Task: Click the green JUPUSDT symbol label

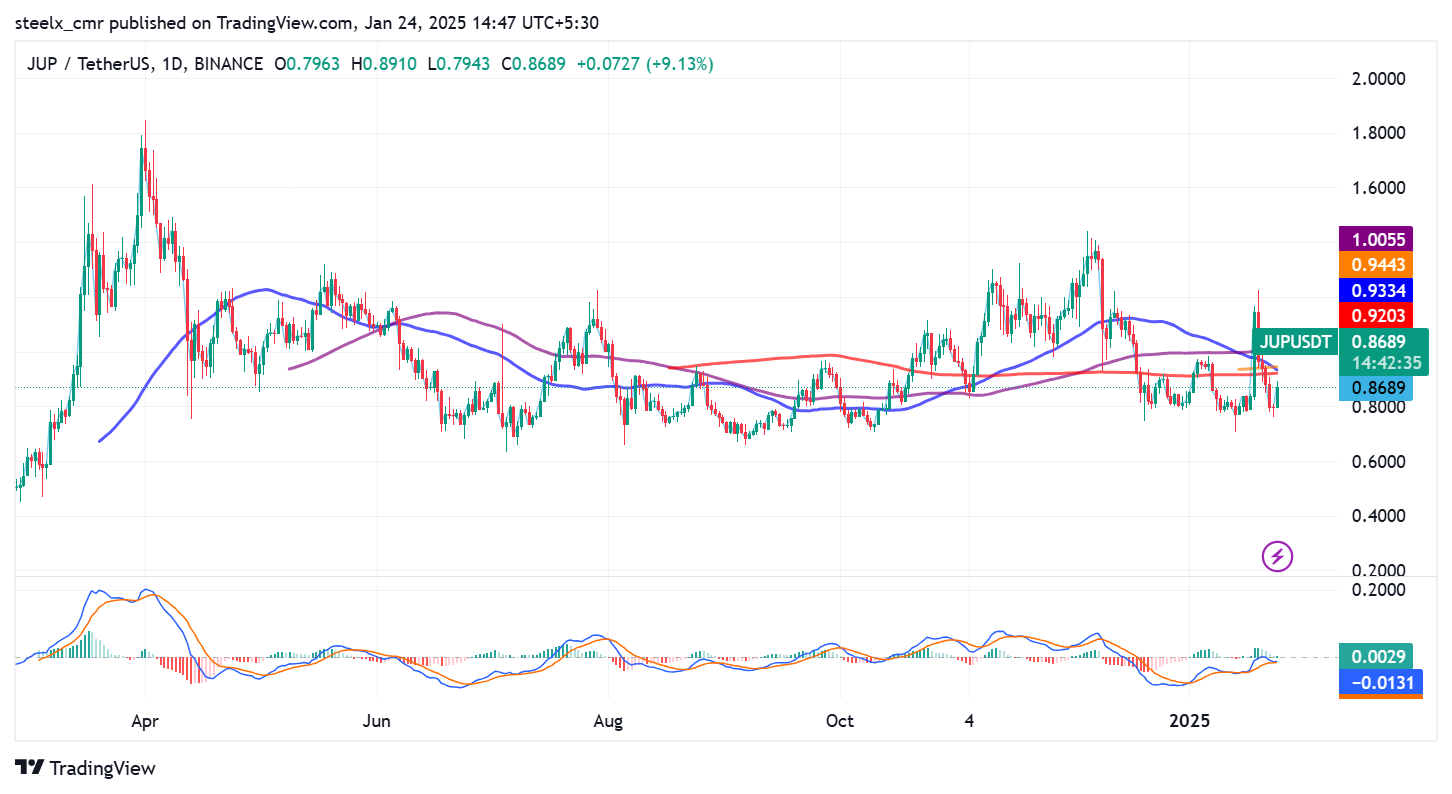Action: point(1296,342)
